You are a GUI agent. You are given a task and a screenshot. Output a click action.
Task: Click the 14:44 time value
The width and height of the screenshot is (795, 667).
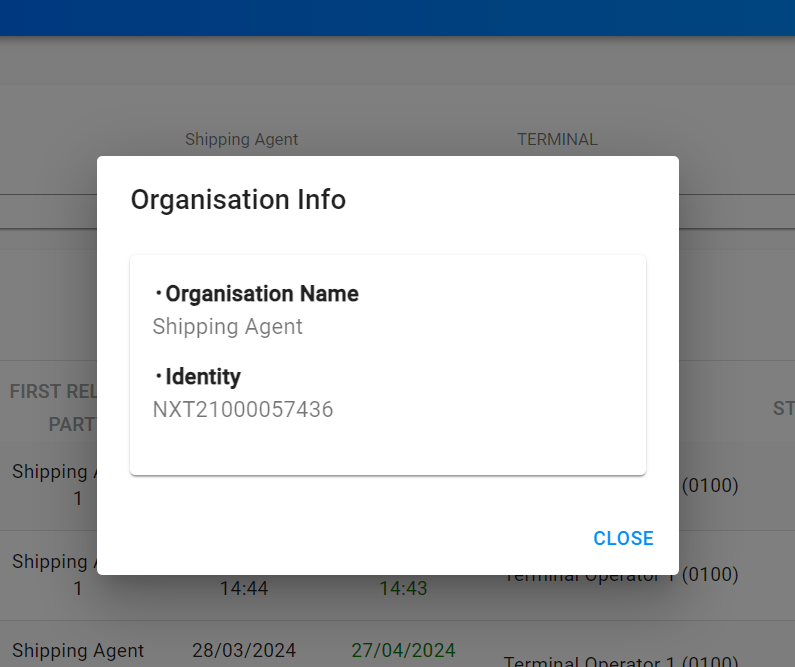click(x=244, y=589)
